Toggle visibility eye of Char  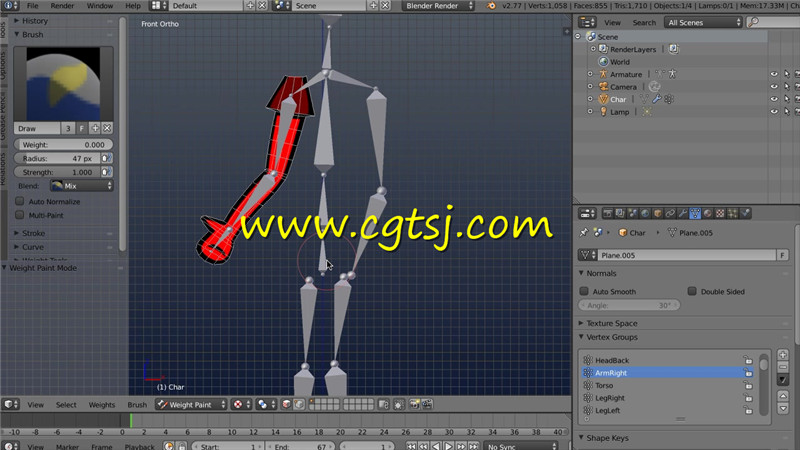774,99
